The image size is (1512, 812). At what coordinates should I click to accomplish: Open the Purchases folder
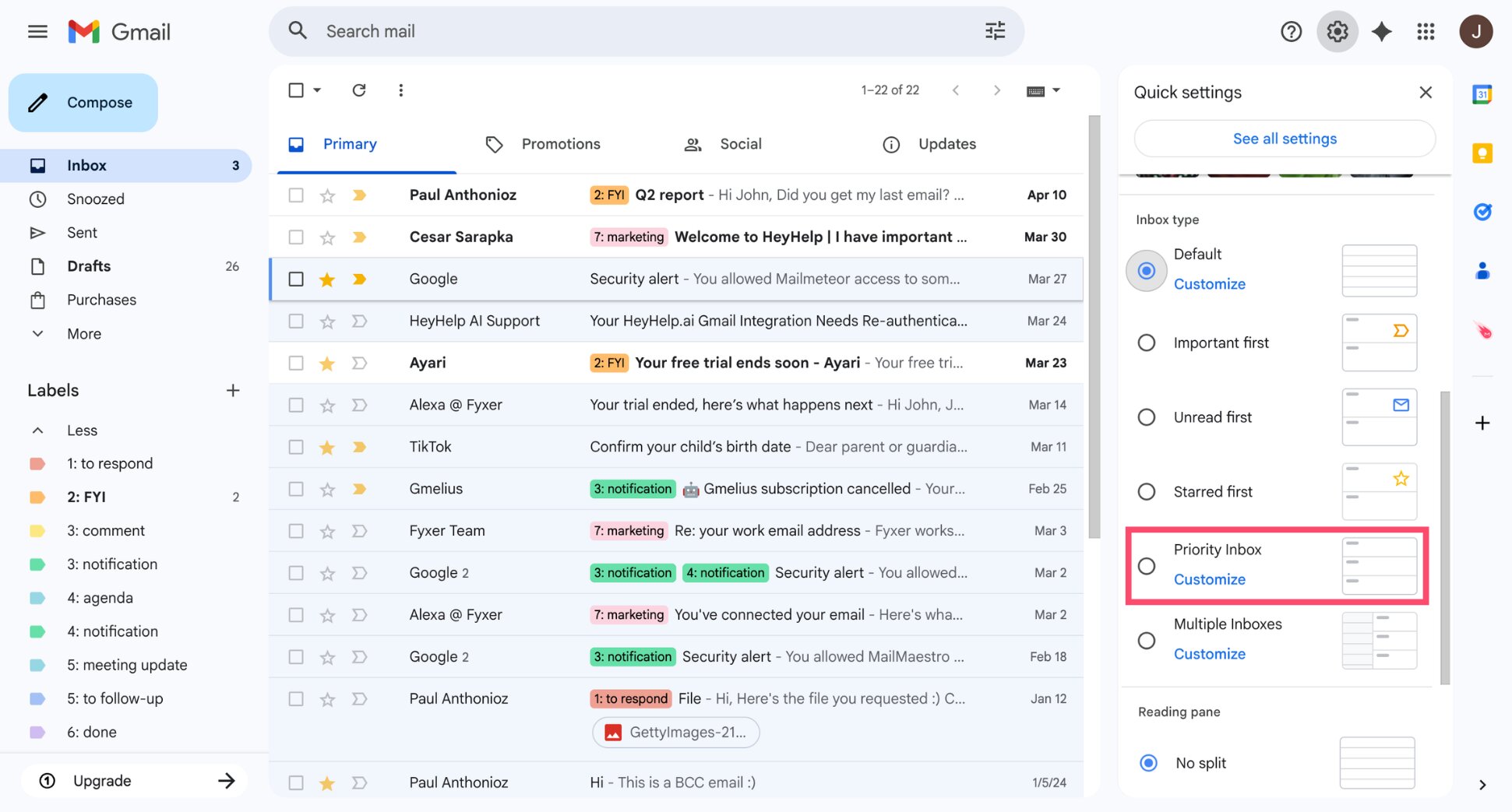[101, 301]
